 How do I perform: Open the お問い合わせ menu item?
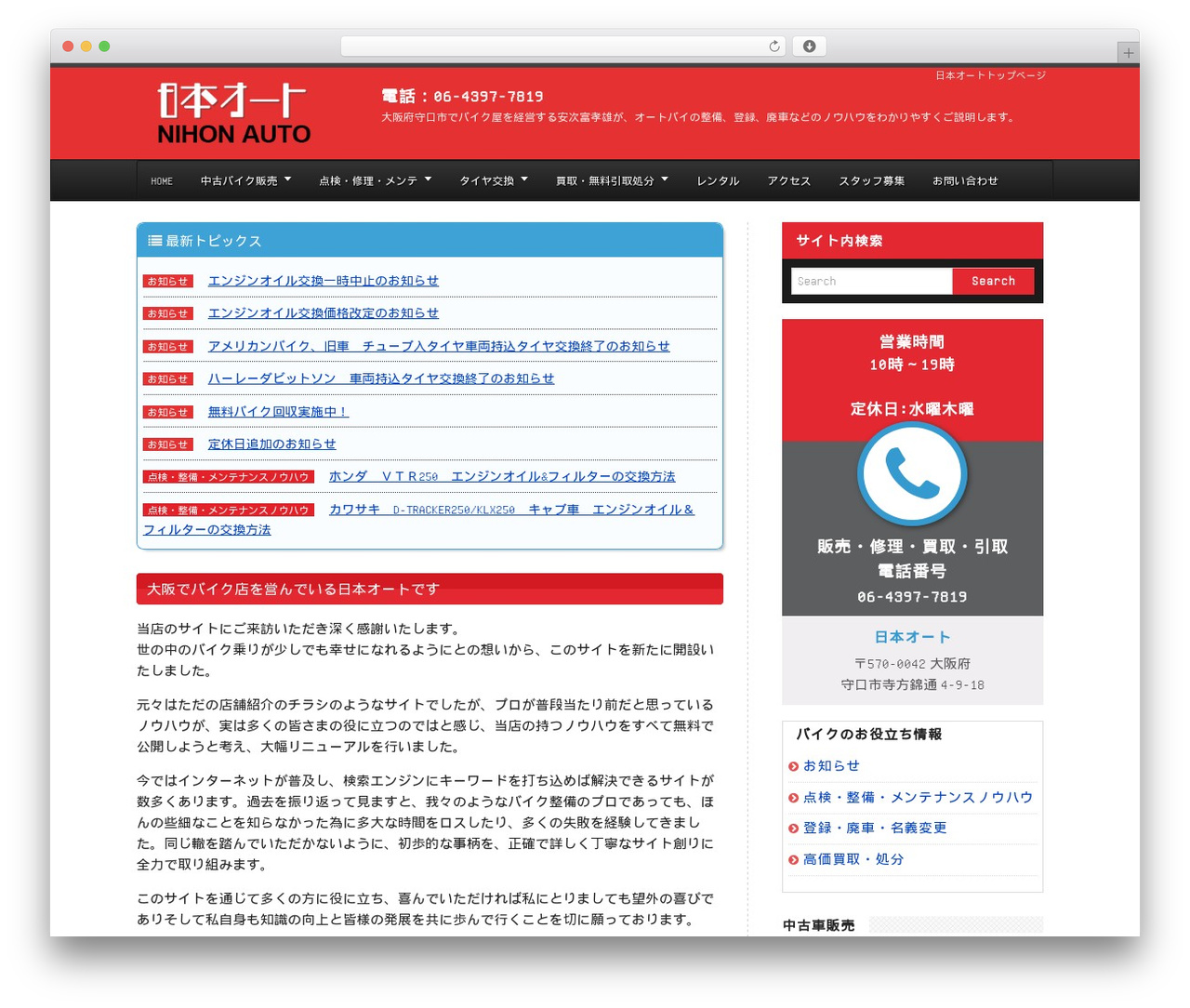[x=965, y=181]
